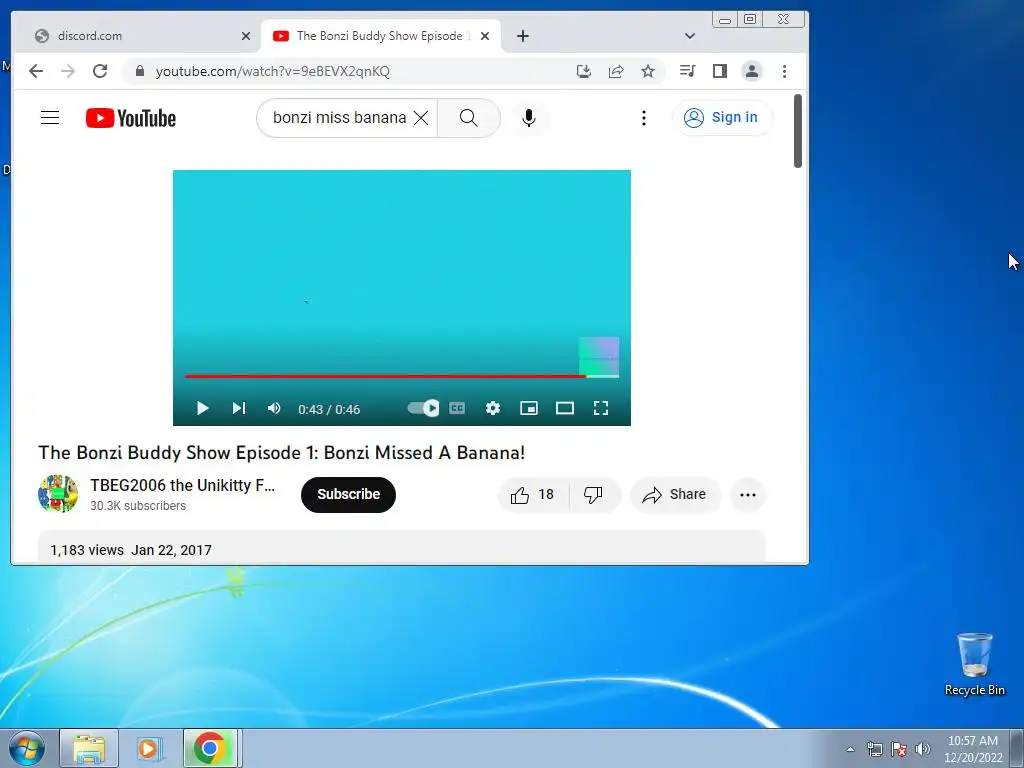Subscribe to the channel

coord(348,494)
